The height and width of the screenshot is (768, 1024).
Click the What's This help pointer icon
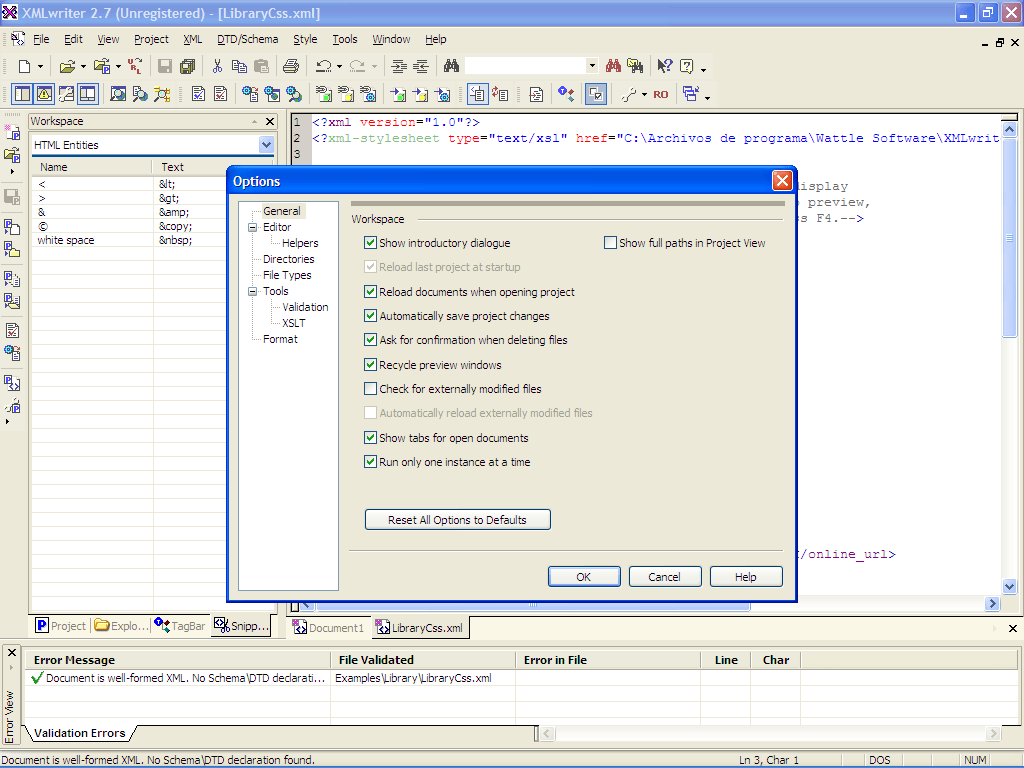click(665, 66)
